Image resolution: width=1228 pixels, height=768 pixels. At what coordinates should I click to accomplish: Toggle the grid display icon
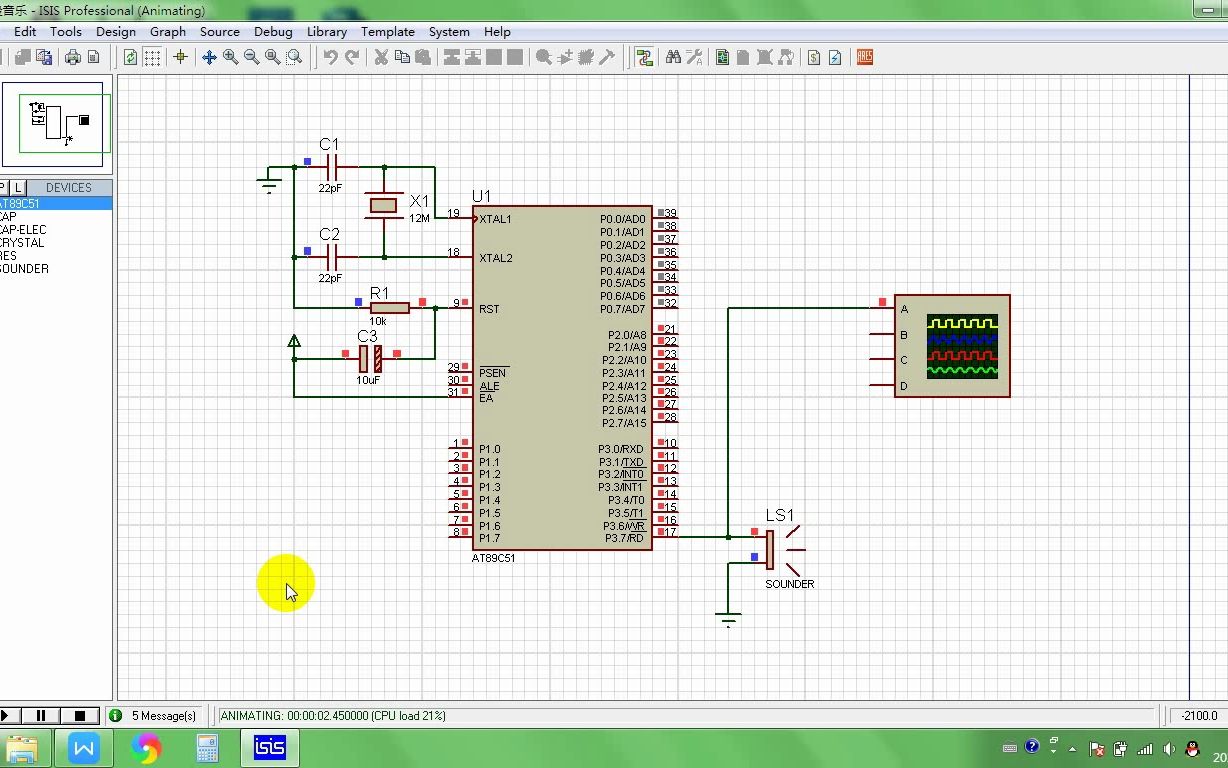[152, 58]
